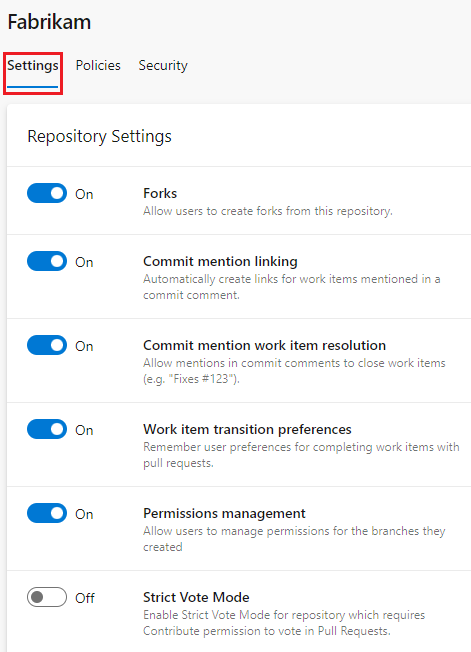Image resolution: width=471 pixels, height=652 pixels.
Task: Click the Fabrikam repository title
Action: 49,22
